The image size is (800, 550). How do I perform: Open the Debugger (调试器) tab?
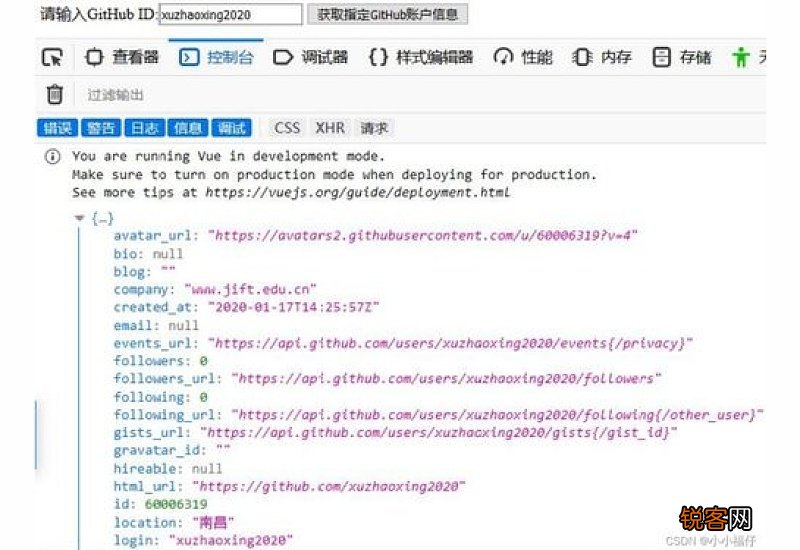[x=311, y=57]
